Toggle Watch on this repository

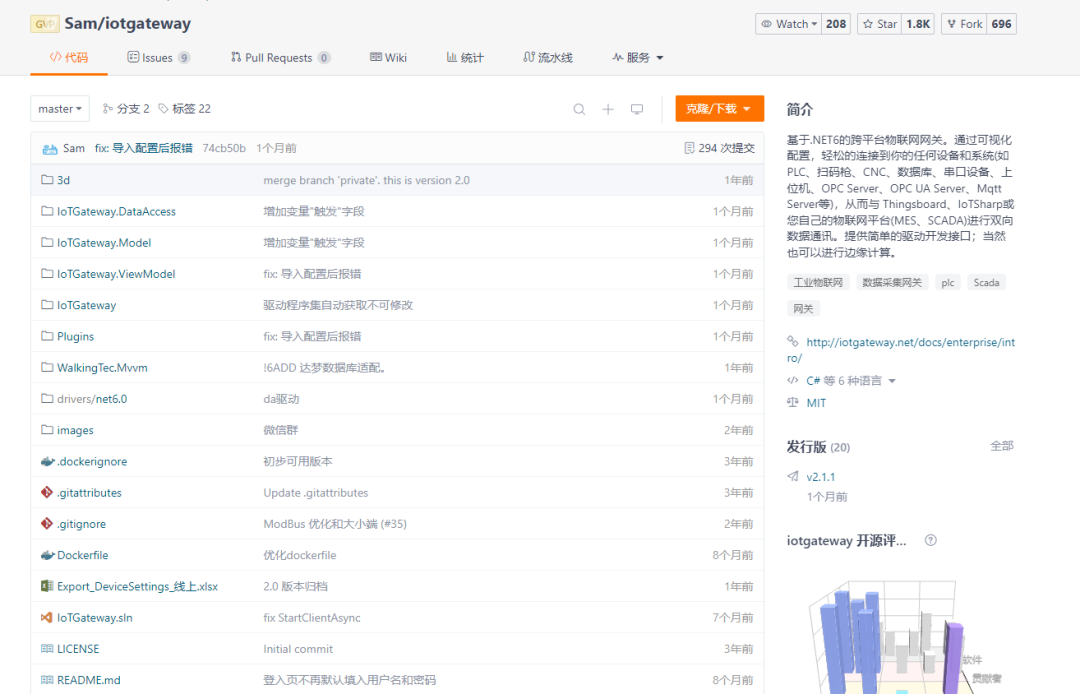789,24
